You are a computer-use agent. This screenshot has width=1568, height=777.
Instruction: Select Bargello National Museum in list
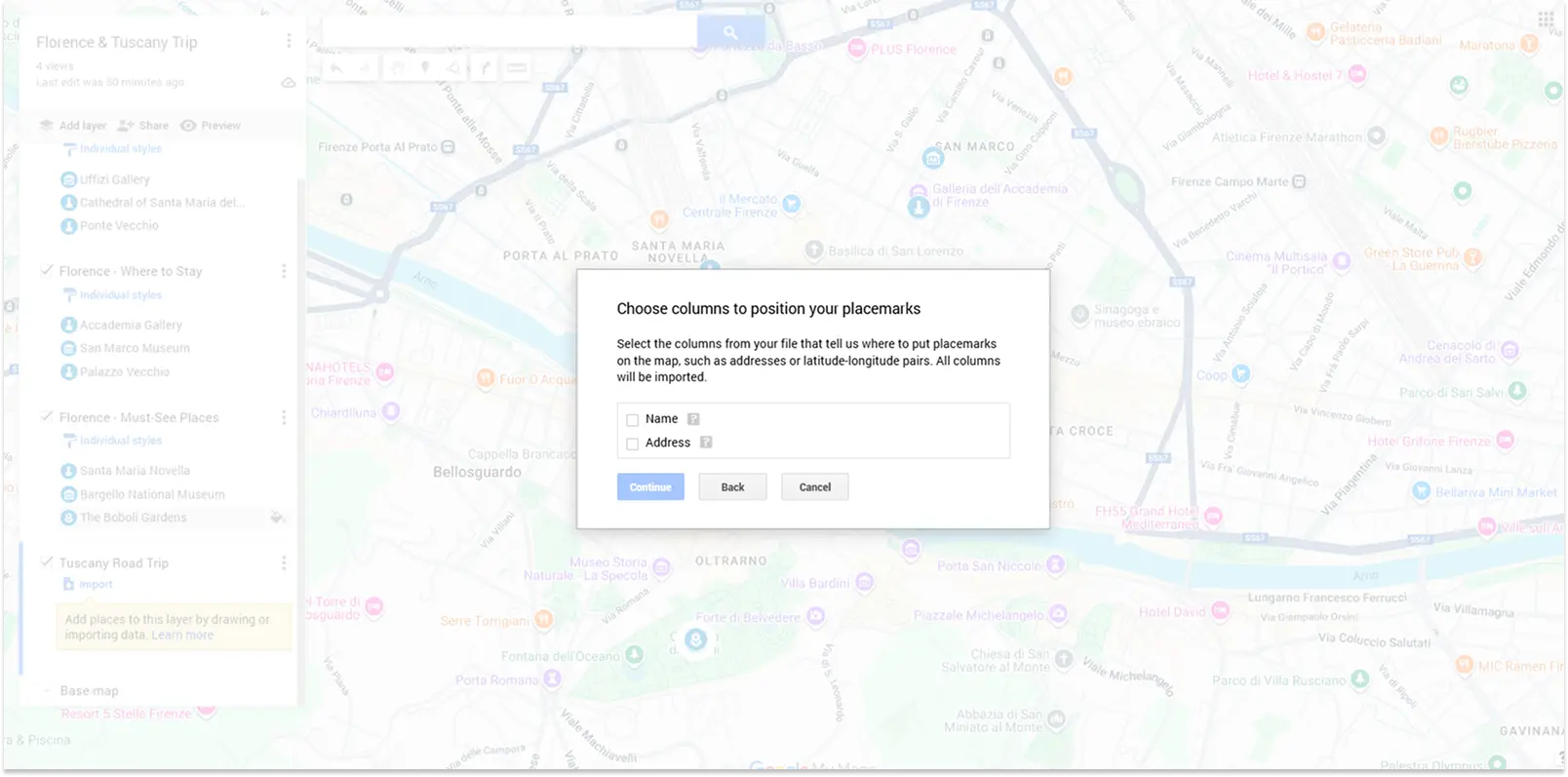(x=152, y=495)
